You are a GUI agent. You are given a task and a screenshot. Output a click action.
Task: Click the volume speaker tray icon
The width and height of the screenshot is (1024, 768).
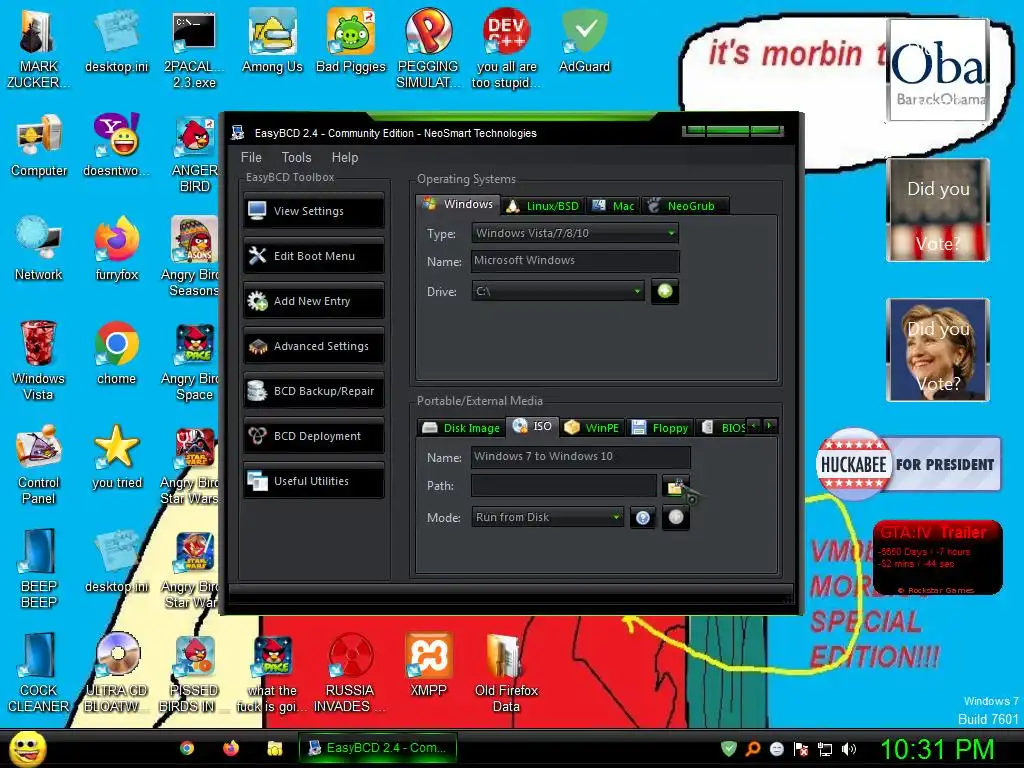tap(849, 749)
